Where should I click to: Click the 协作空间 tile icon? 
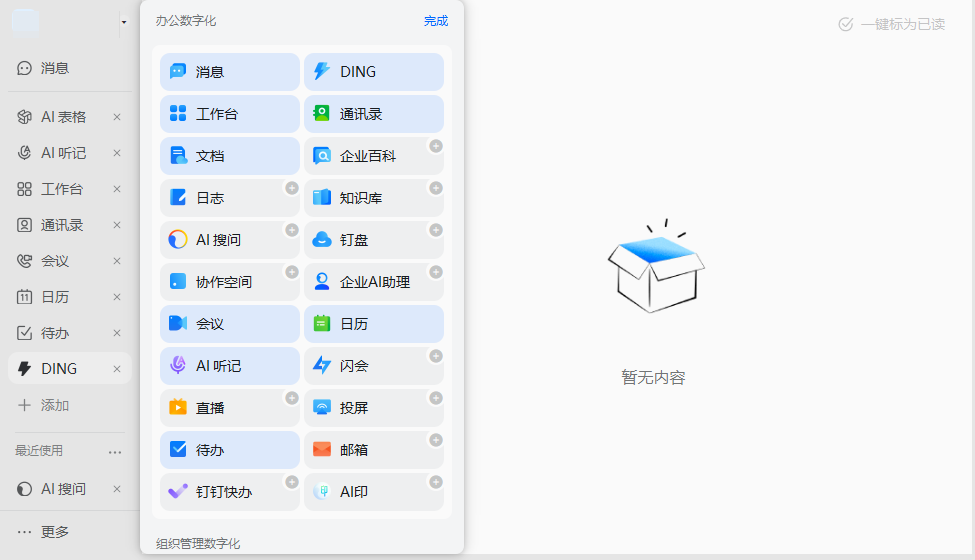[x=178, y=282]
